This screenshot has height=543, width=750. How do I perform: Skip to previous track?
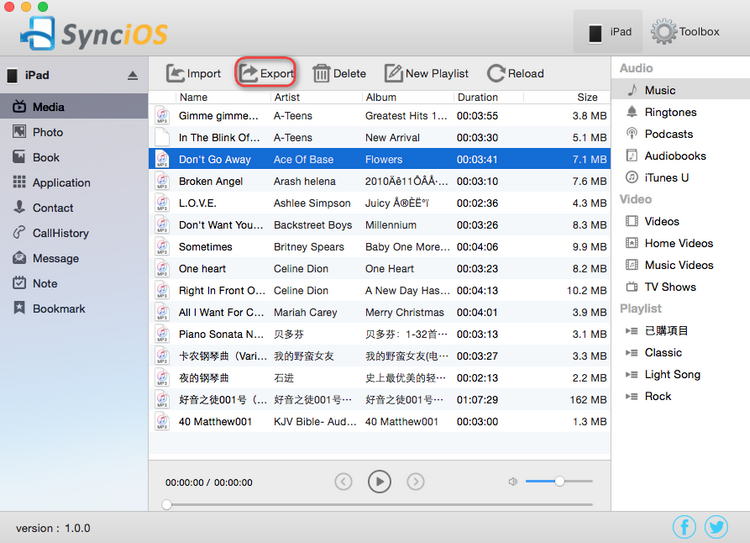[343, 482]
